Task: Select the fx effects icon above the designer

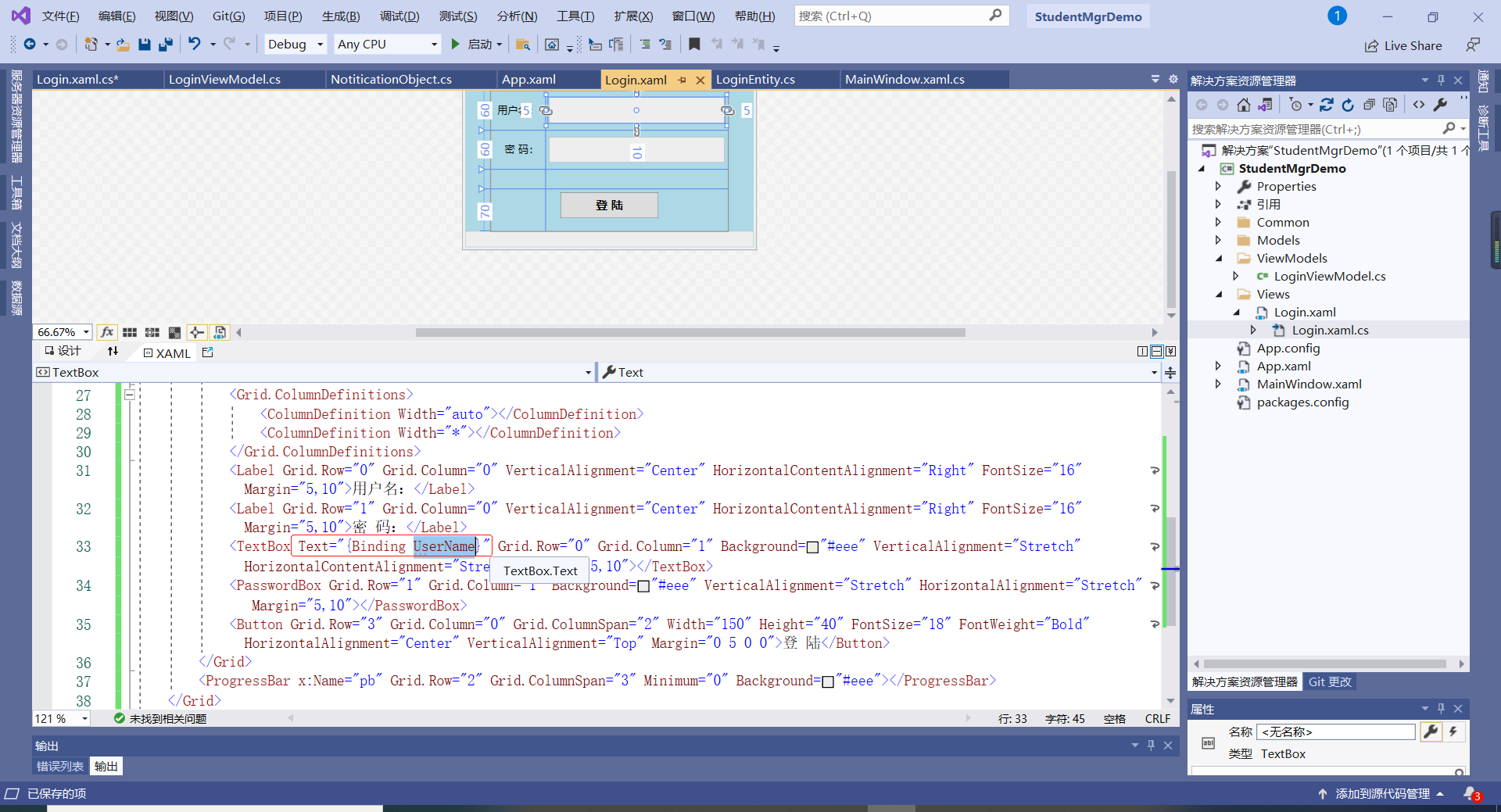Action: point(107,332)
